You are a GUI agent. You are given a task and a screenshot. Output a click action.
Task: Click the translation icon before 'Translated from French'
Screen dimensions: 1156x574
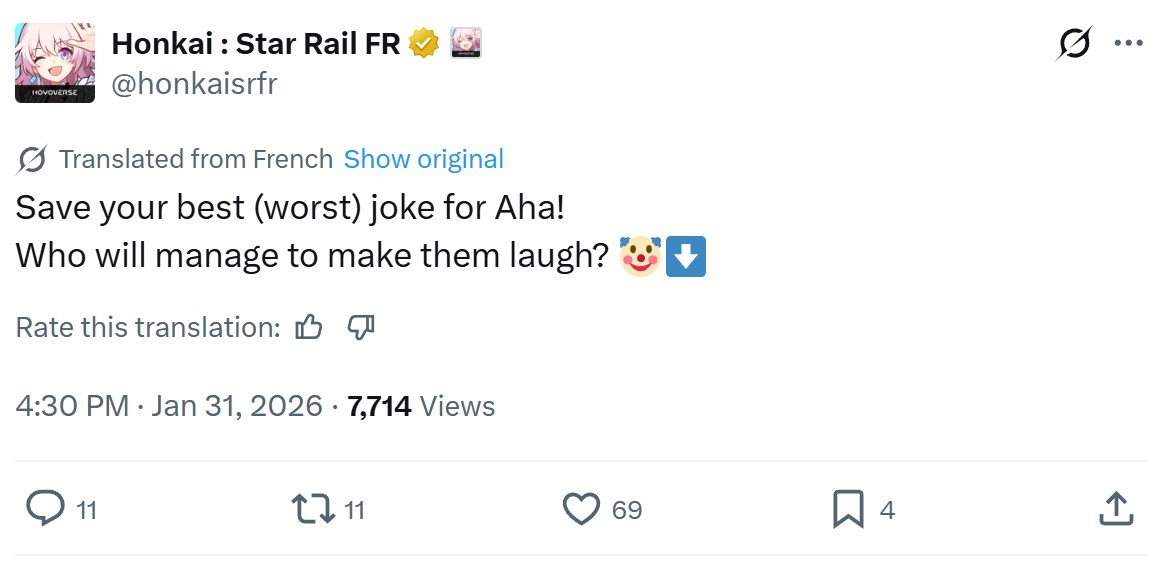[x=32, y=159]
